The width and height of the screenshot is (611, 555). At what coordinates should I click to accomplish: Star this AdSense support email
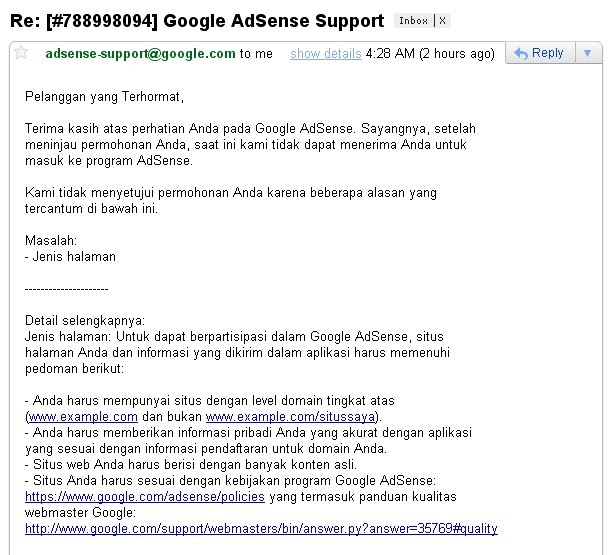[21, 52]
